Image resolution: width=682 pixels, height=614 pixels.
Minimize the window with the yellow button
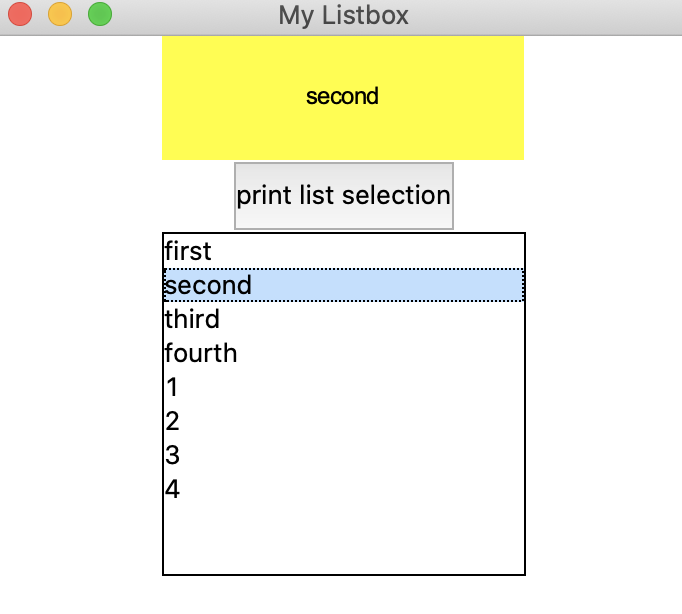coord(60,15)
